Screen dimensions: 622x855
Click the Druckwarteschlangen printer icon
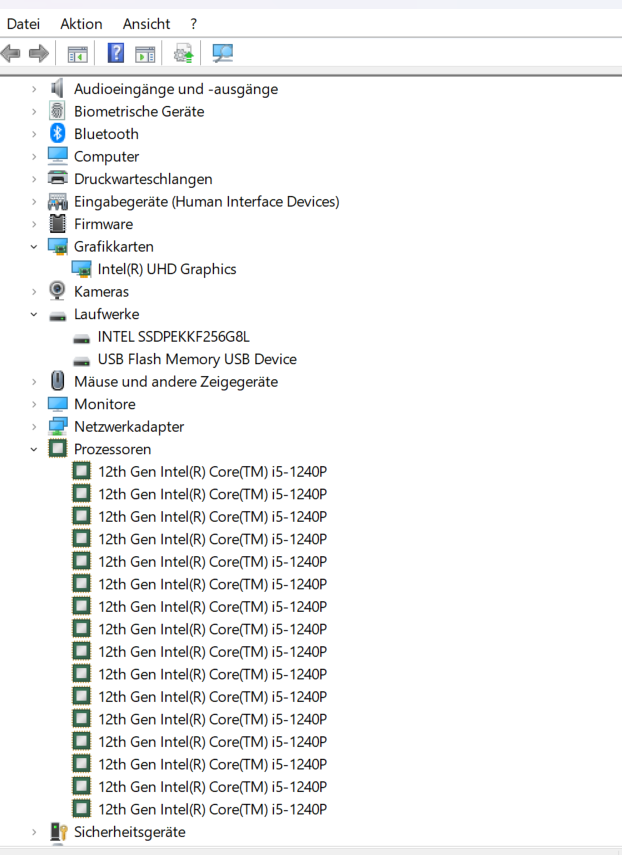[57, 178]
